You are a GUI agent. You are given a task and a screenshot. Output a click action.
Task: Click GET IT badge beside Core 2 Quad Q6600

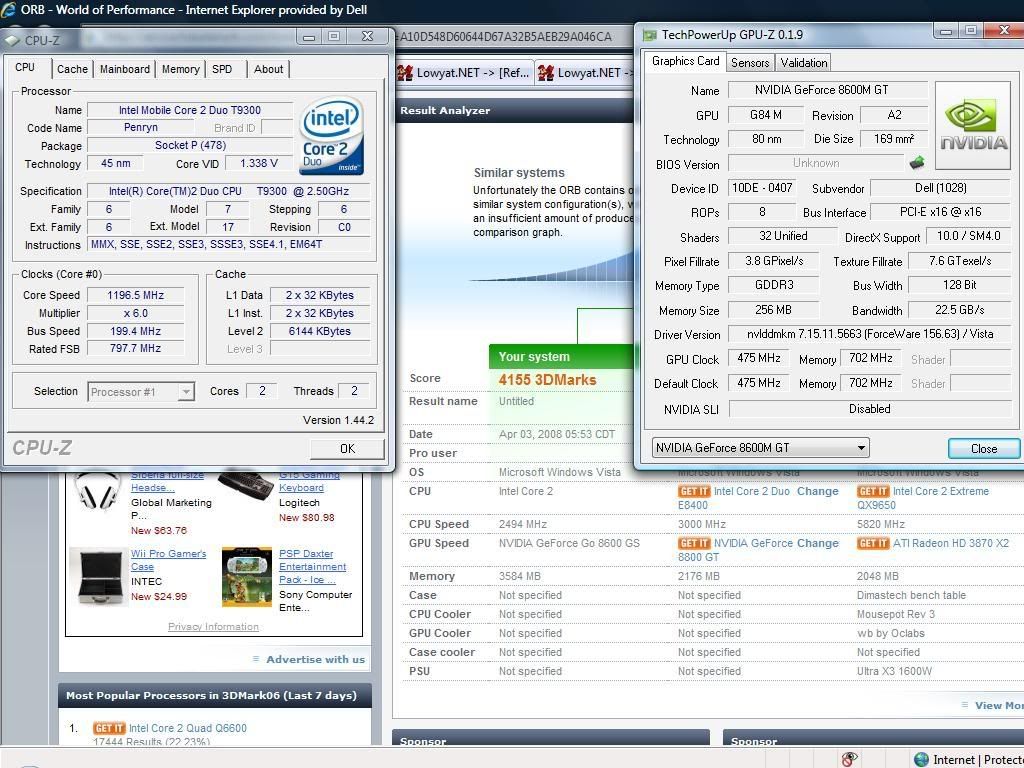click(109, 729)
